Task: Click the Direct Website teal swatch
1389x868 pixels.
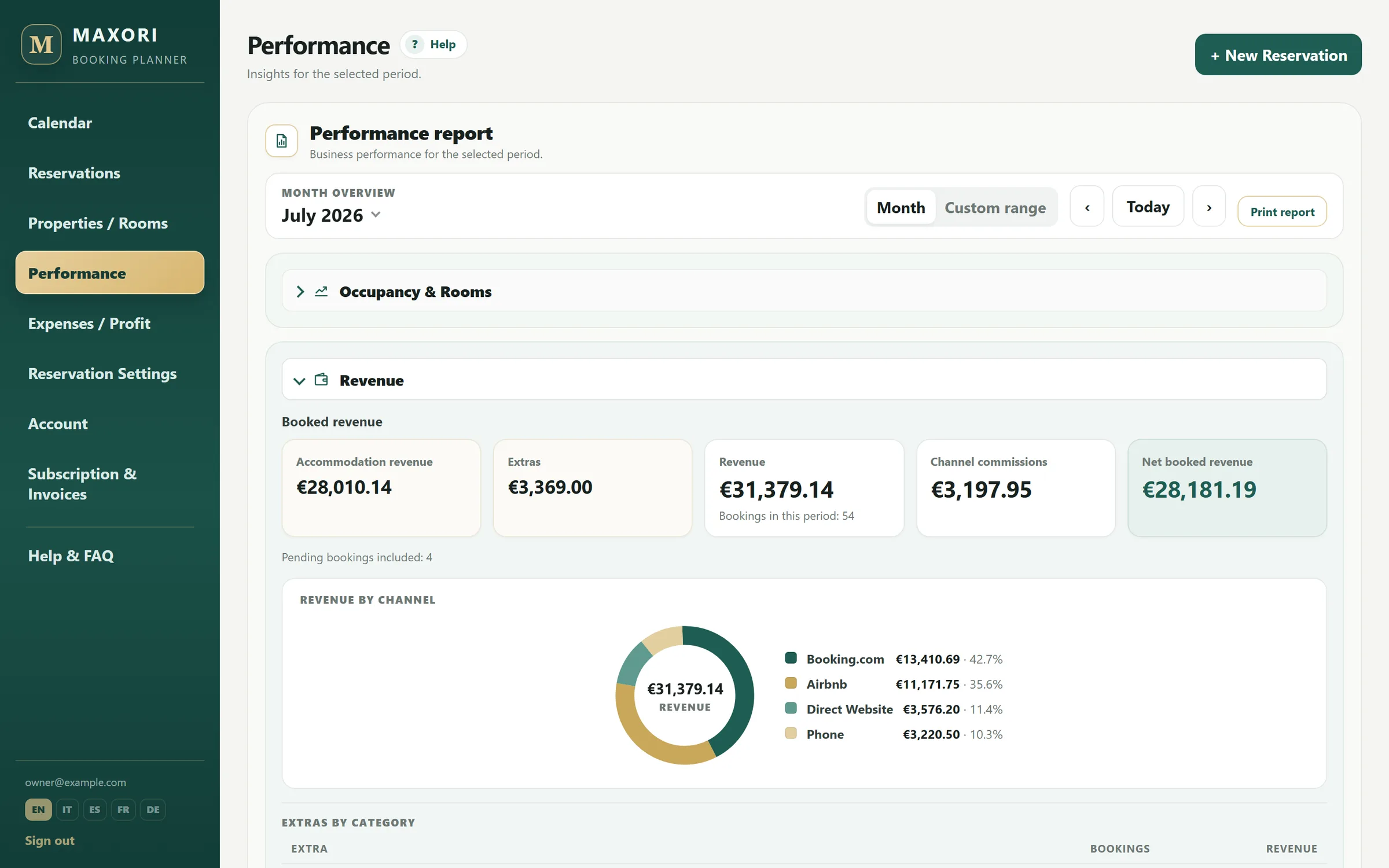Action: [791, 708]
